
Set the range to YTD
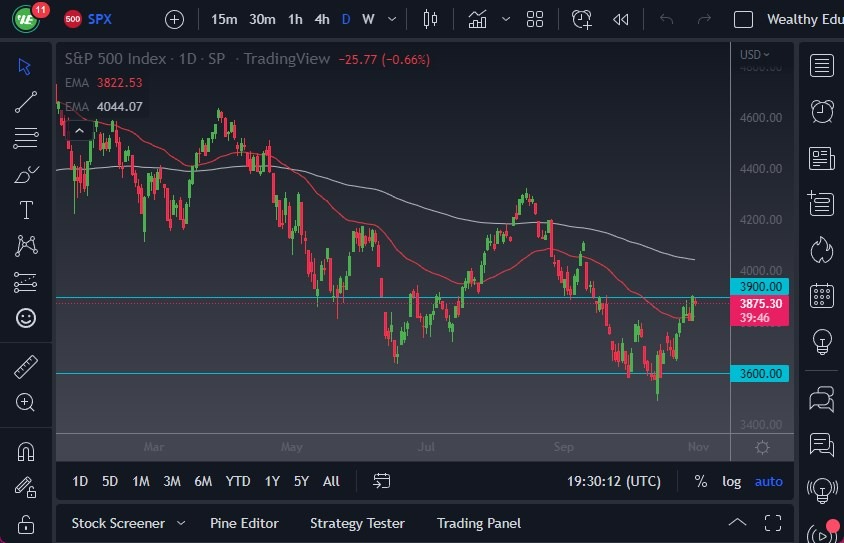[x=238, y=481]
